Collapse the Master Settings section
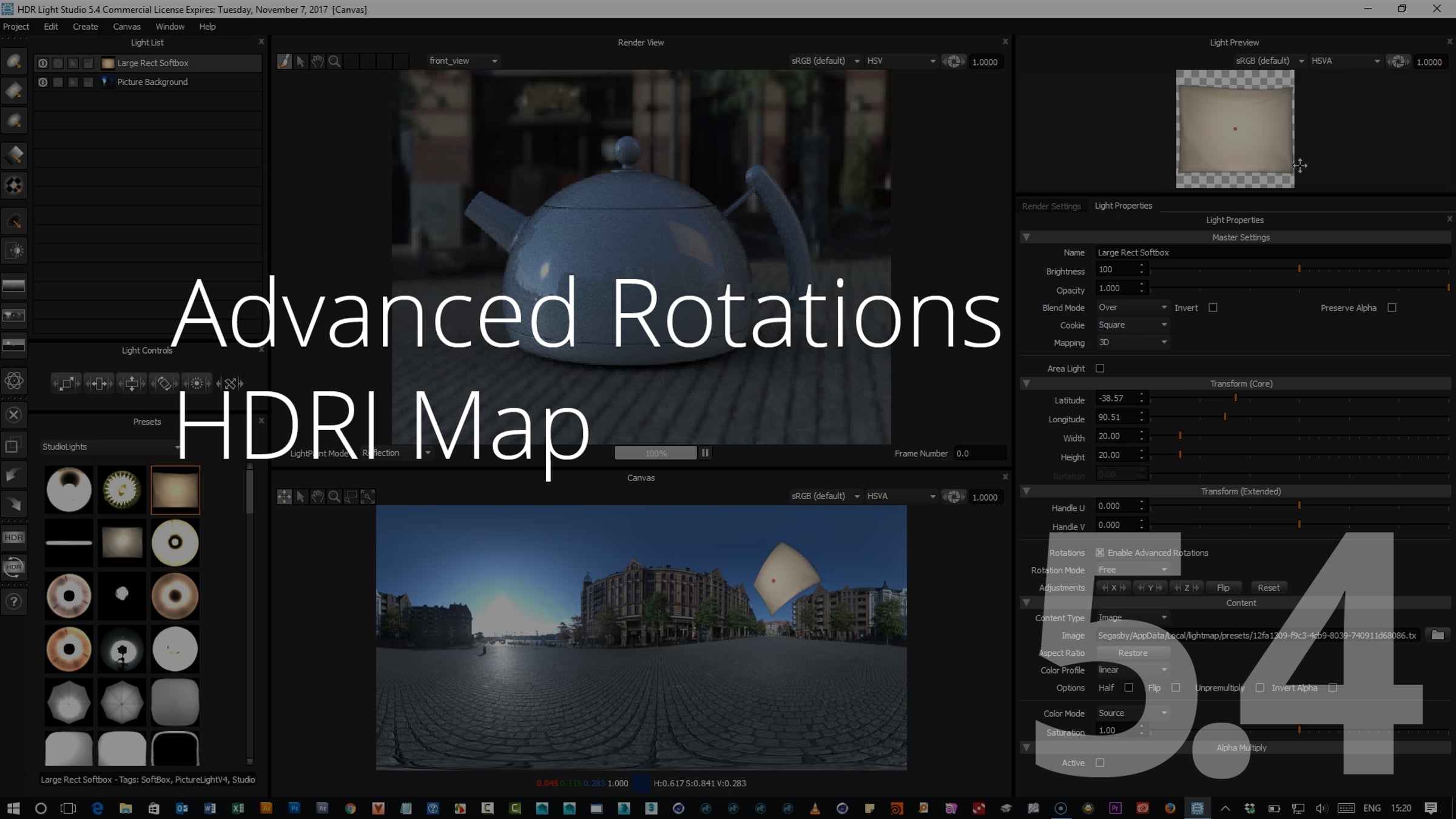1456x819 pixels. tap(1026, 237)
